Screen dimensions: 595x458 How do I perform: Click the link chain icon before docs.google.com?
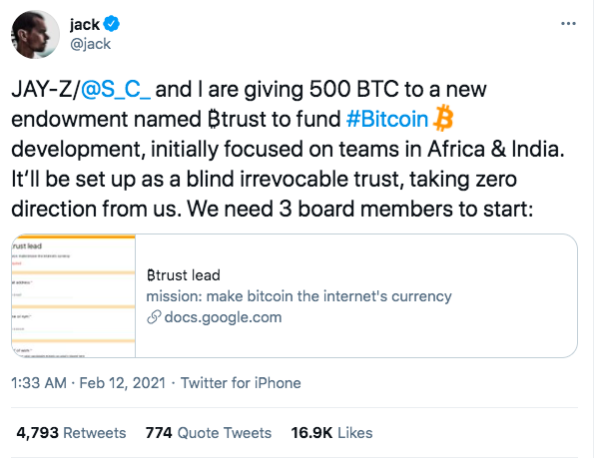tap(154, 317)
